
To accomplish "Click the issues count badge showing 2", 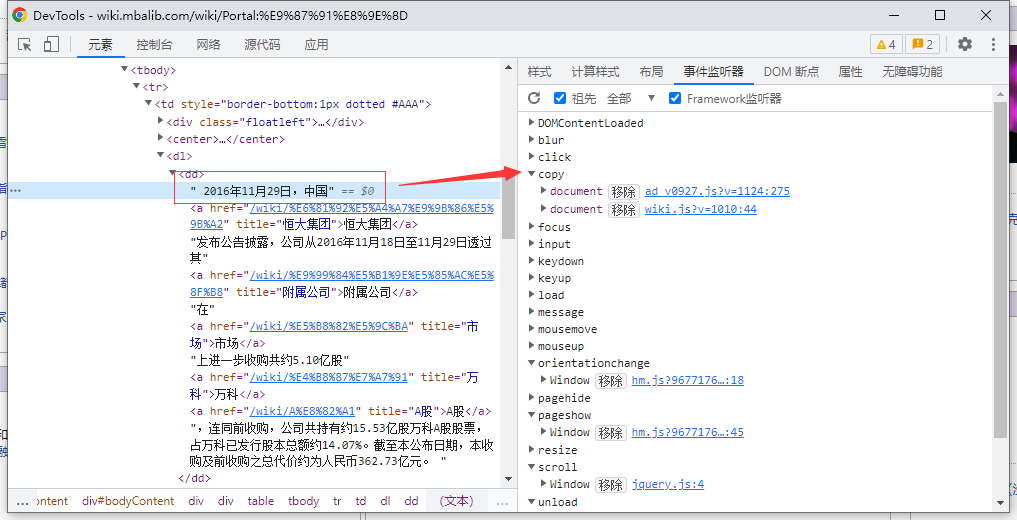I will coord(922,44).
